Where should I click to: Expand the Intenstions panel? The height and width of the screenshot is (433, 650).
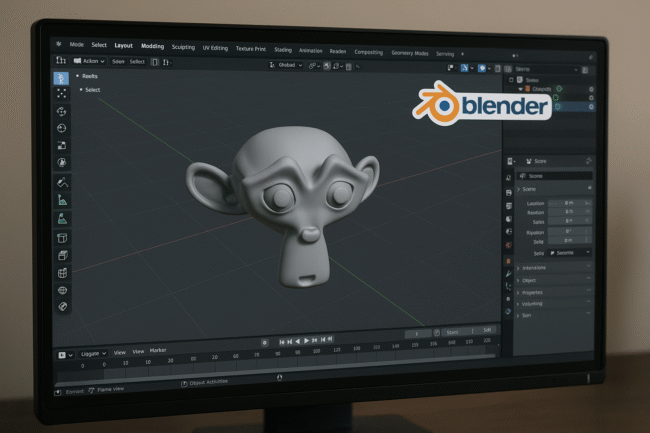click(x=518, y=268)
